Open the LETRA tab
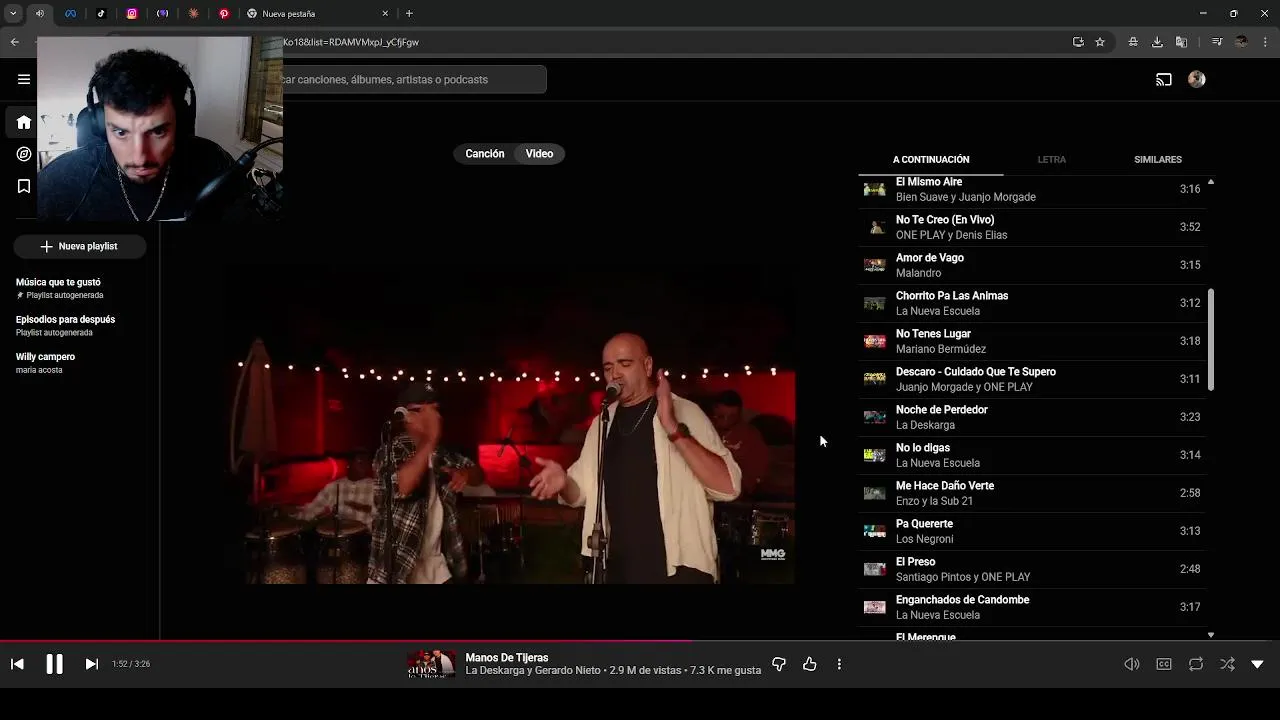 point(1052,159)
